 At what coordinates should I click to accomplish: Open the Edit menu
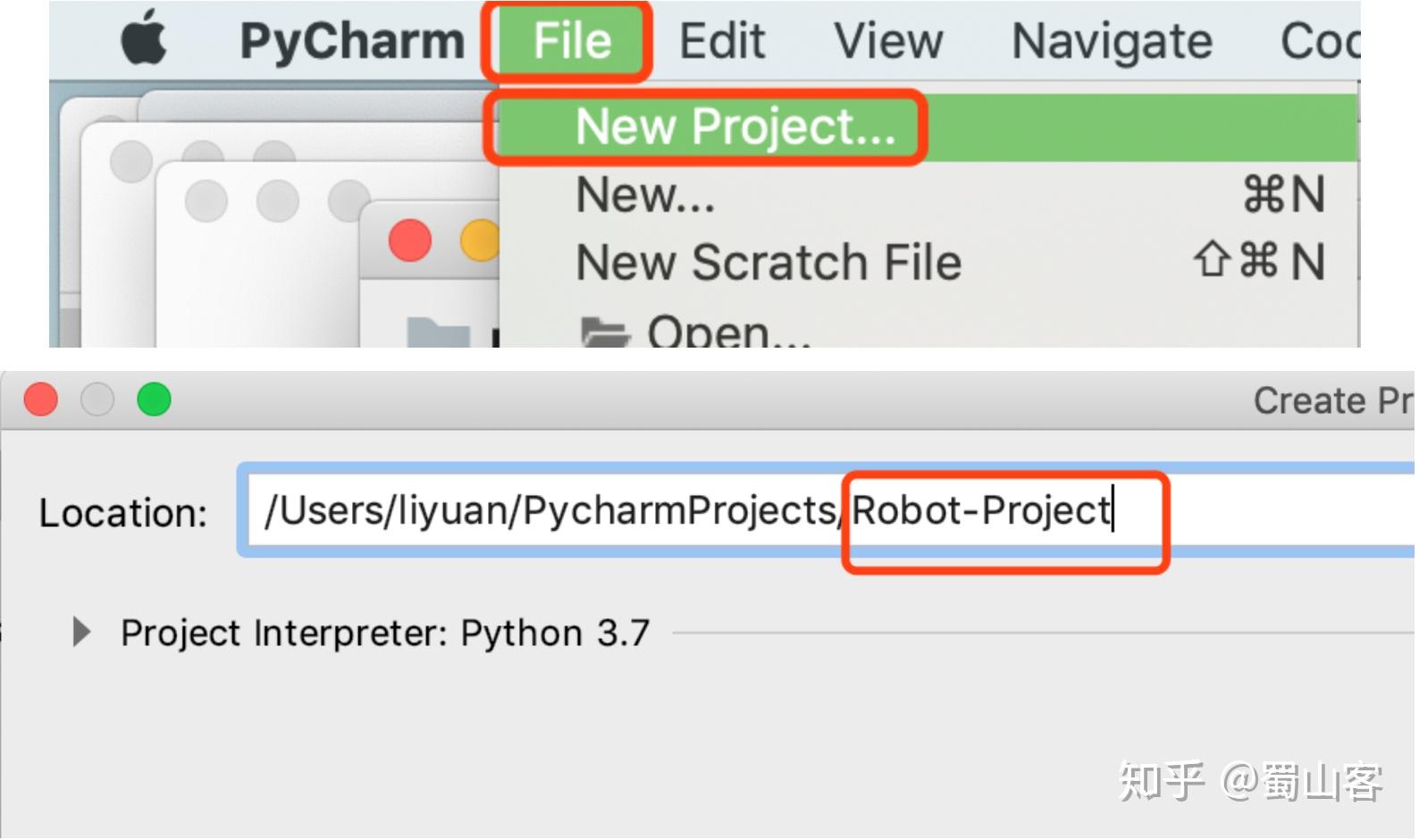[x=722, y=41]
